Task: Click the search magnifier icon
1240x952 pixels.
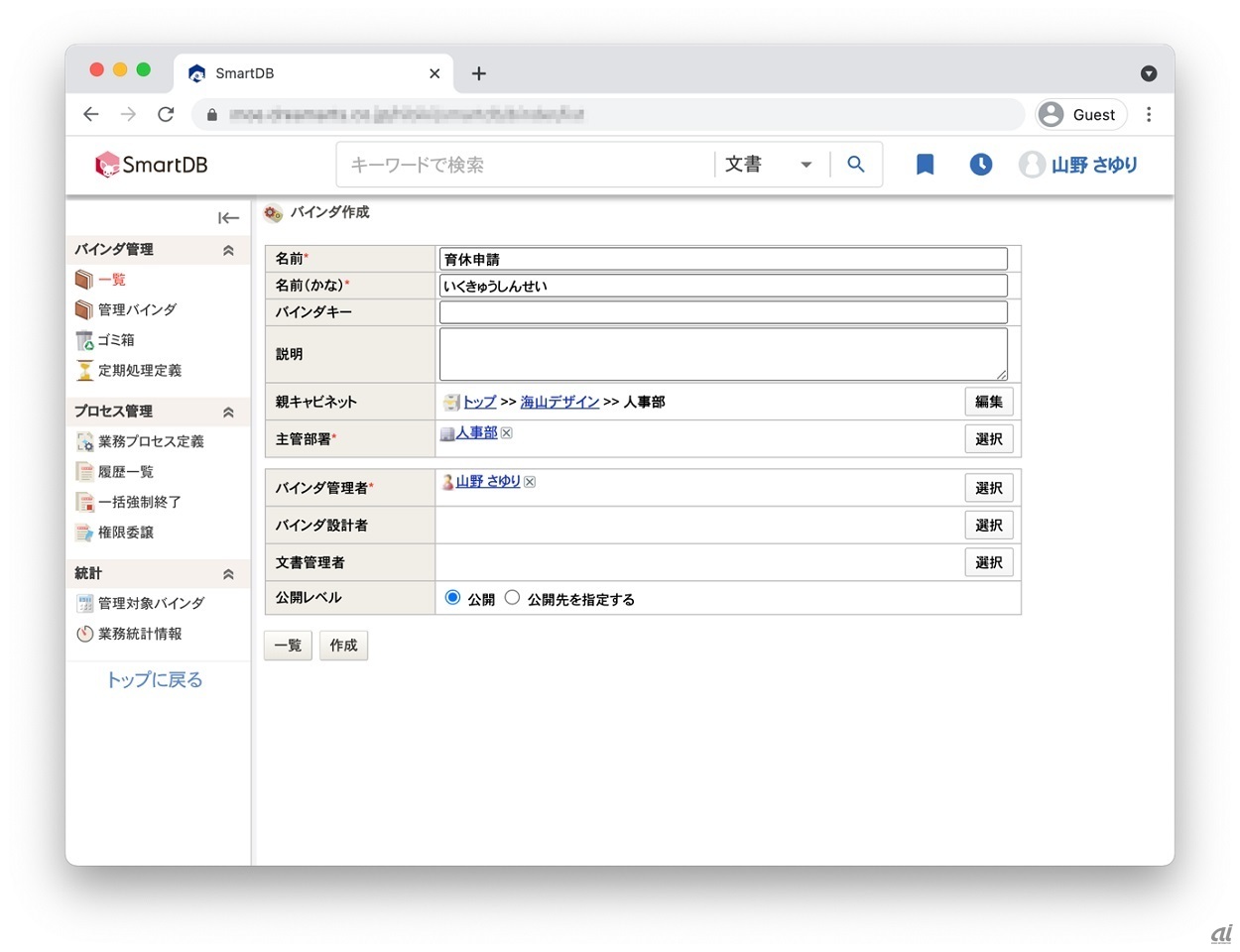Action: (x=856, y=165)
